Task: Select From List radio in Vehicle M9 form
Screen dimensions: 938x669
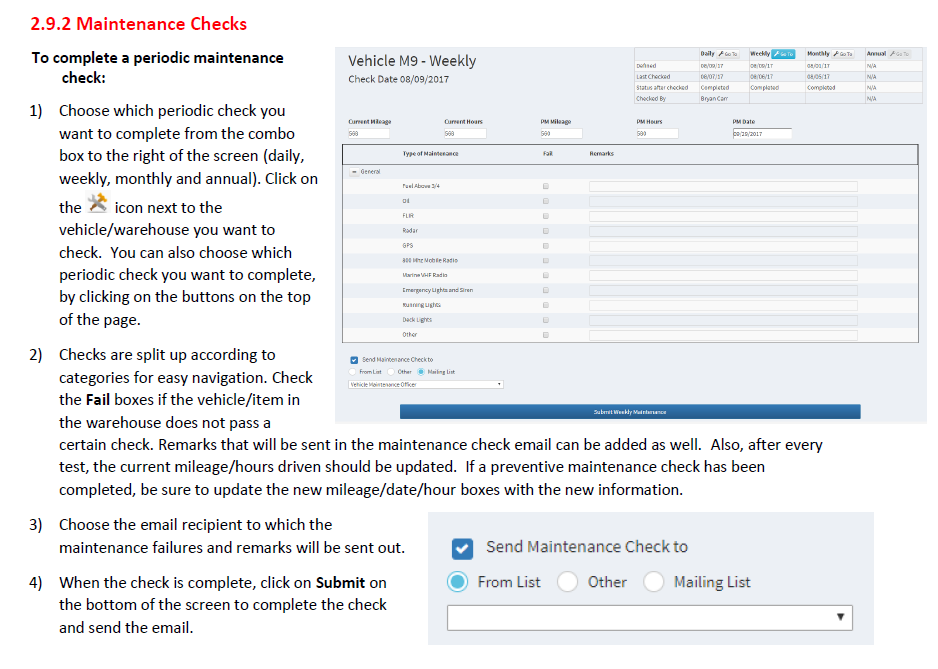Action: (x=352, y=372)
